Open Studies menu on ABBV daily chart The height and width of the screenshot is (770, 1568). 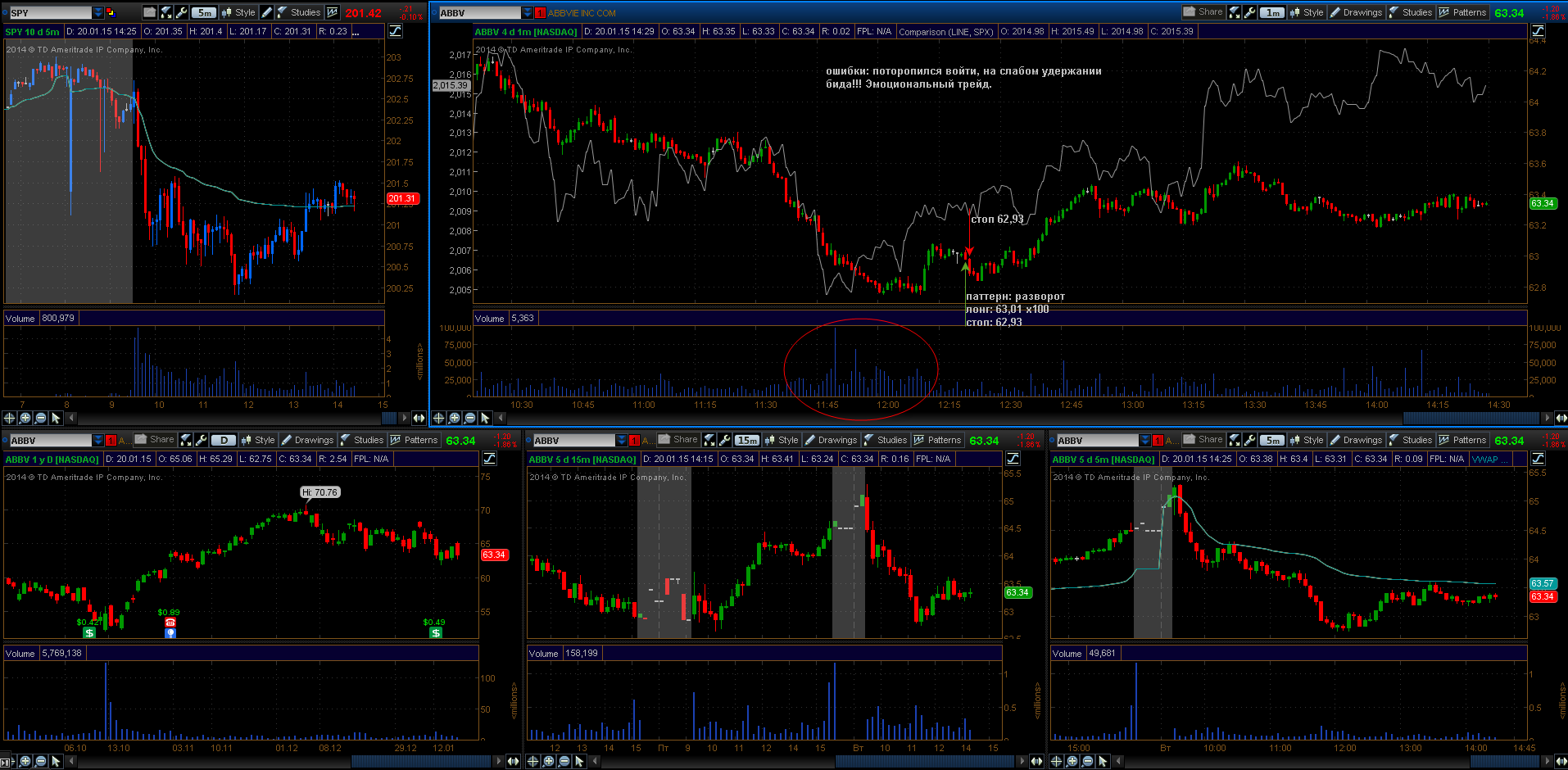click(361, 440)
